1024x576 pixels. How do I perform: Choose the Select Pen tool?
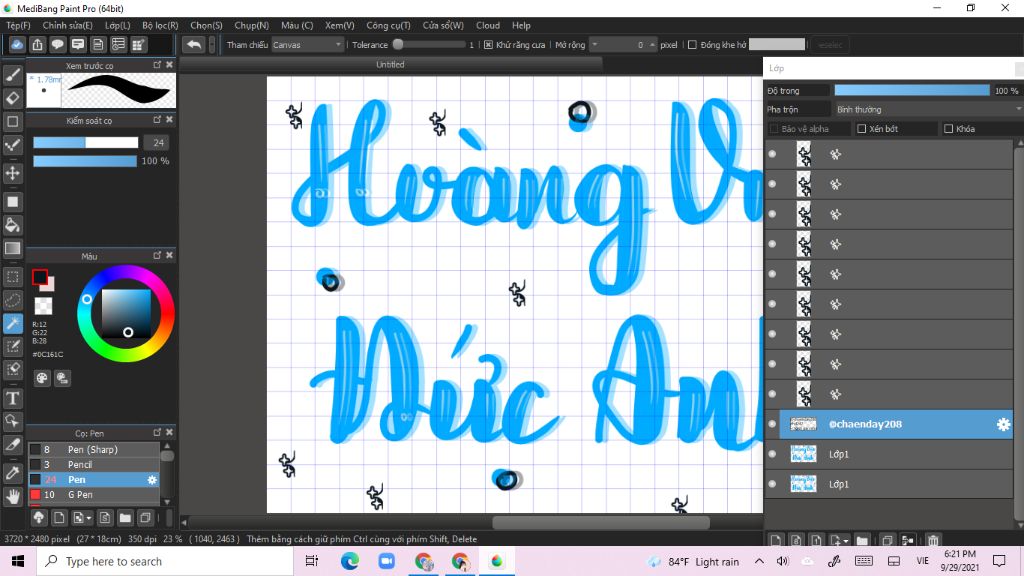coord(12,346)
